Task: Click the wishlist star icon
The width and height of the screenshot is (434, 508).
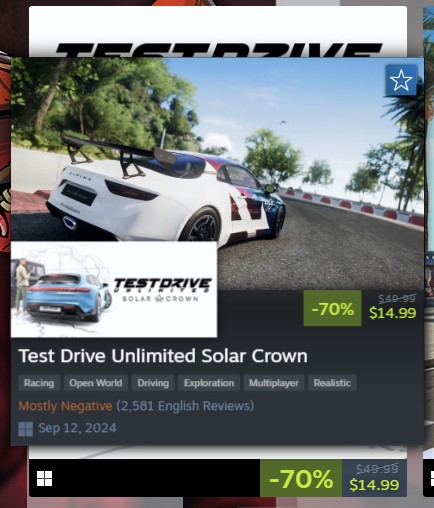Action: click(x=401, y=80)
